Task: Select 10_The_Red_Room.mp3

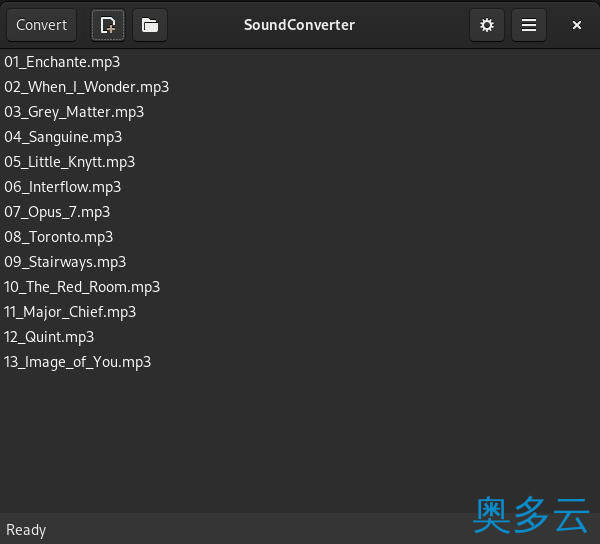Action: (x=300, y=287)
